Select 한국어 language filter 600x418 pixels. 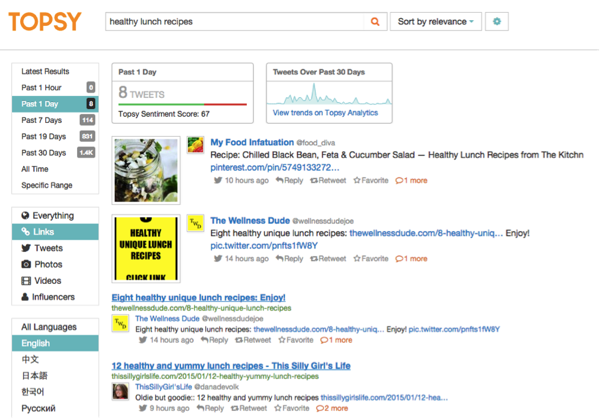(33, 392)
